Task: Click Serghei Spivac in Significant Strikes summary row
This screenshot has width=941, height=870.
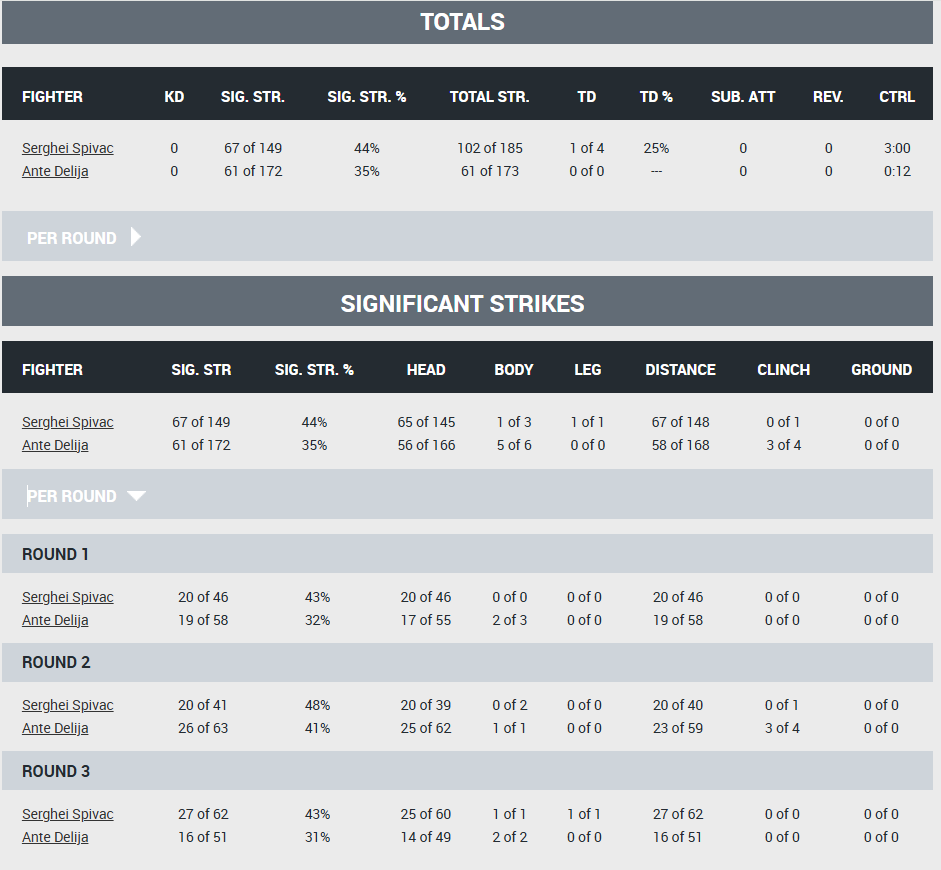Action: tap(68, 422)
